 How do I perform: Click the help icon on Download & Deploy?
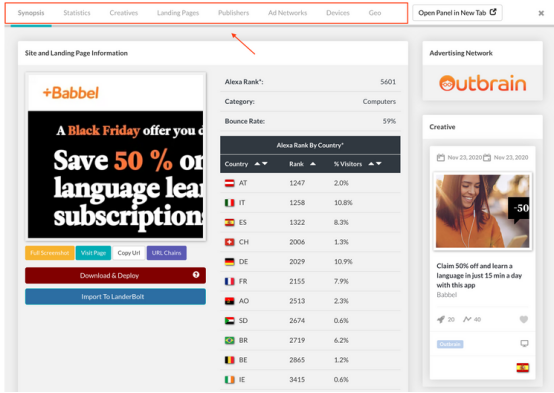pos(196,275)
